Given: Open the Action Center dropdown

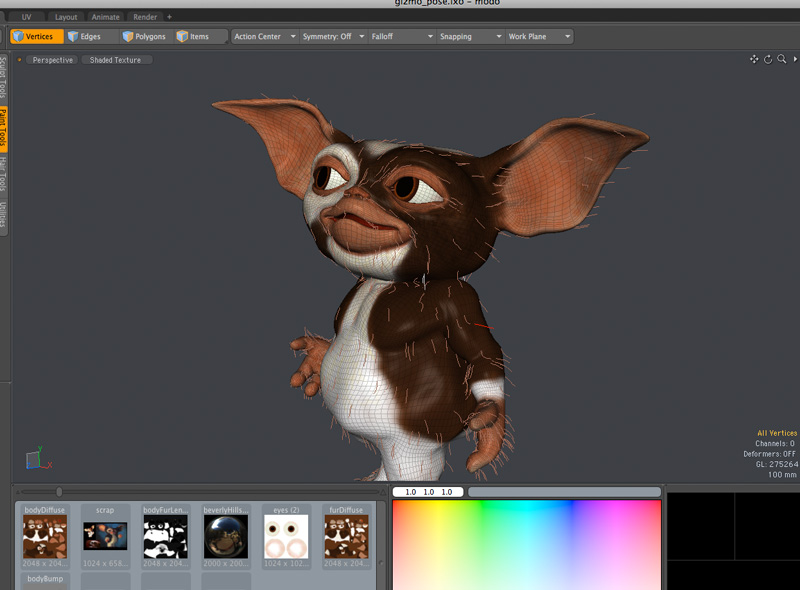Looking at the screenshot, I should 265,36.
